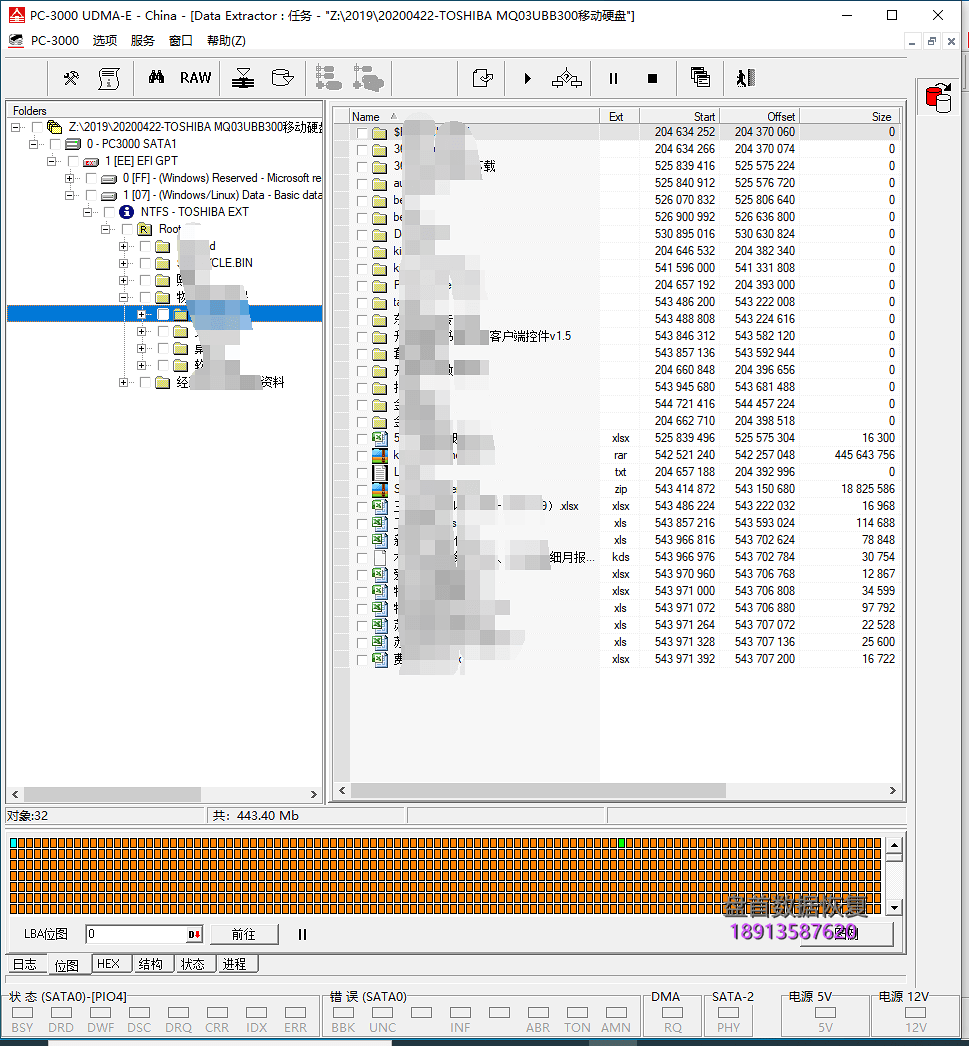Switch to the 日志 tab
The height and width of the screenshot is (1046, 969).
(x=25, y=965)
